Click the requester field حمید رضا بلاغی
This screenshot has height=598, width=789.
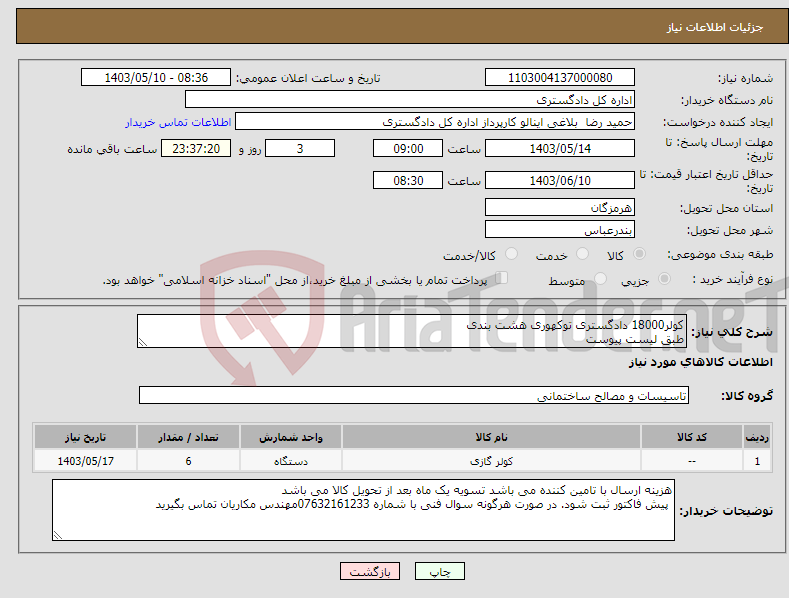click(x=435, y=122)
